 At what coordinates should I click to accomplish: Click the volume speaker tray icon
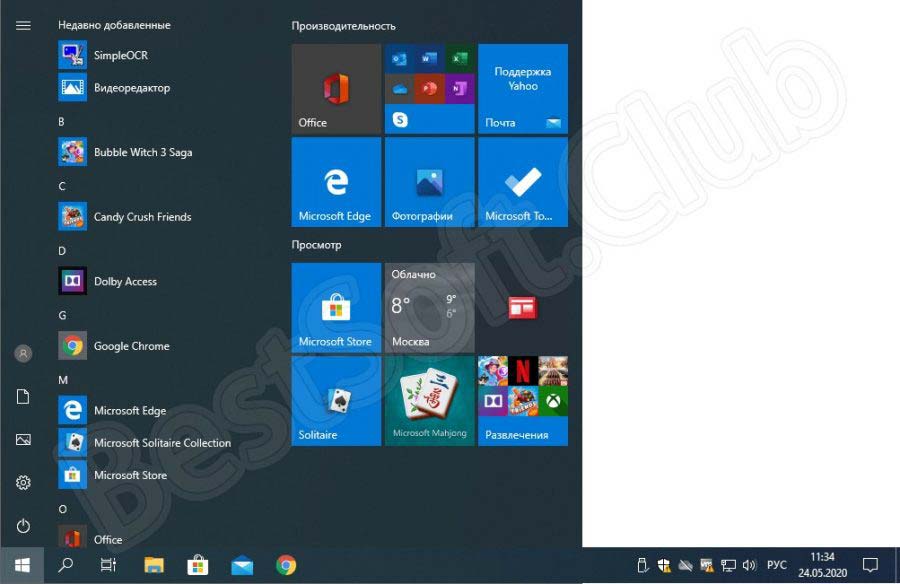point(749,566)
